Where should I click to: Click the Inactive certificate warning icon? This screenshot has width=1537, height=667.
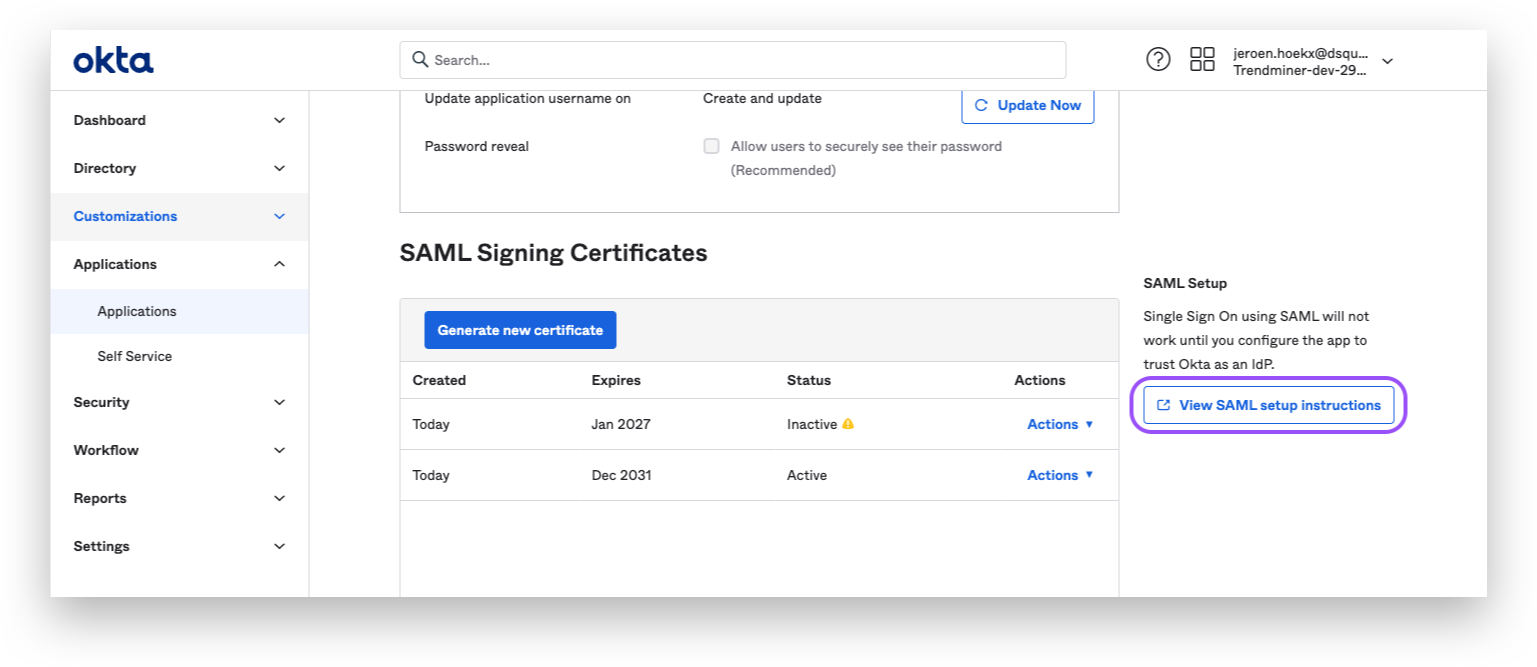point(848,424)
